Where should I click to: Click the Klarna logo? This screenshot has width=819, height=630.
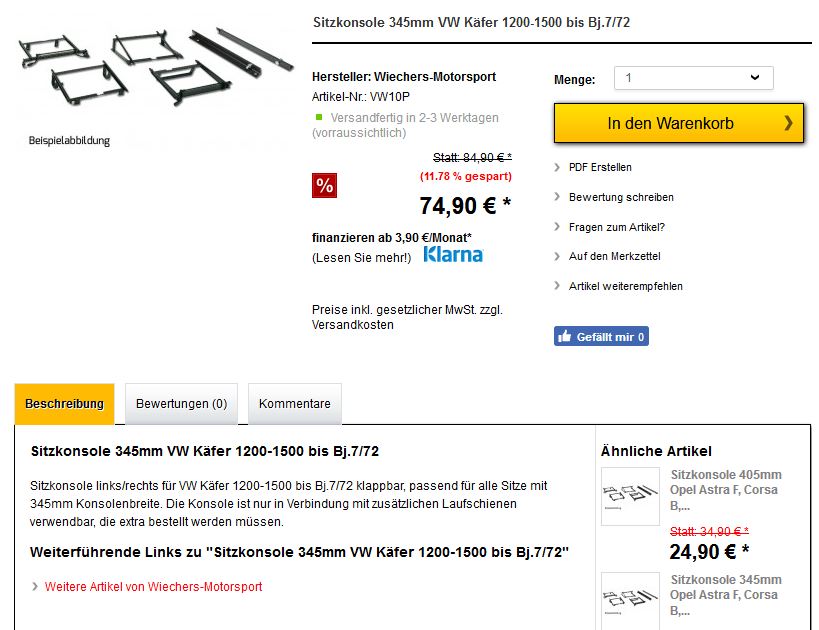[453, 255]
